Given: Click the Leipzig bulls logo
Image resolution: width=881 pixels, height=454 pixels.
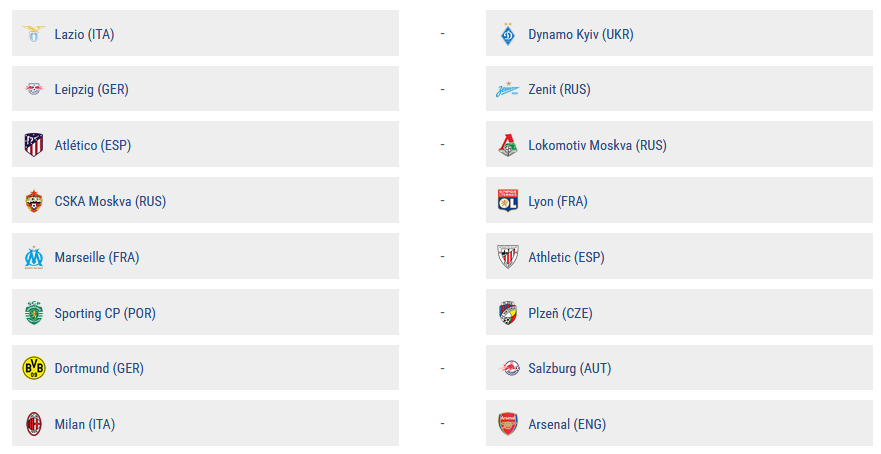Looking at the screenshot, I should (x=34, y=89).
